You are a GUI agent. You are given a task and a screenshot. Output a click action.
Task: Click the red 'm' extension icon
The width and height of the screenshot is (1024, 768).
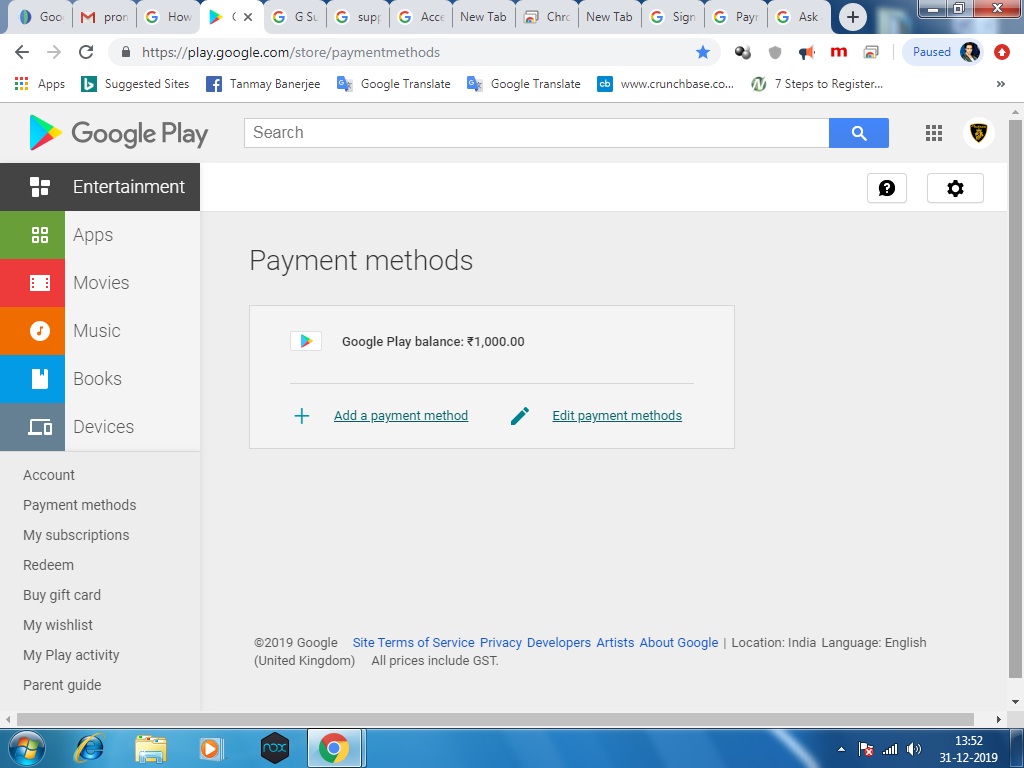point(839,52)
